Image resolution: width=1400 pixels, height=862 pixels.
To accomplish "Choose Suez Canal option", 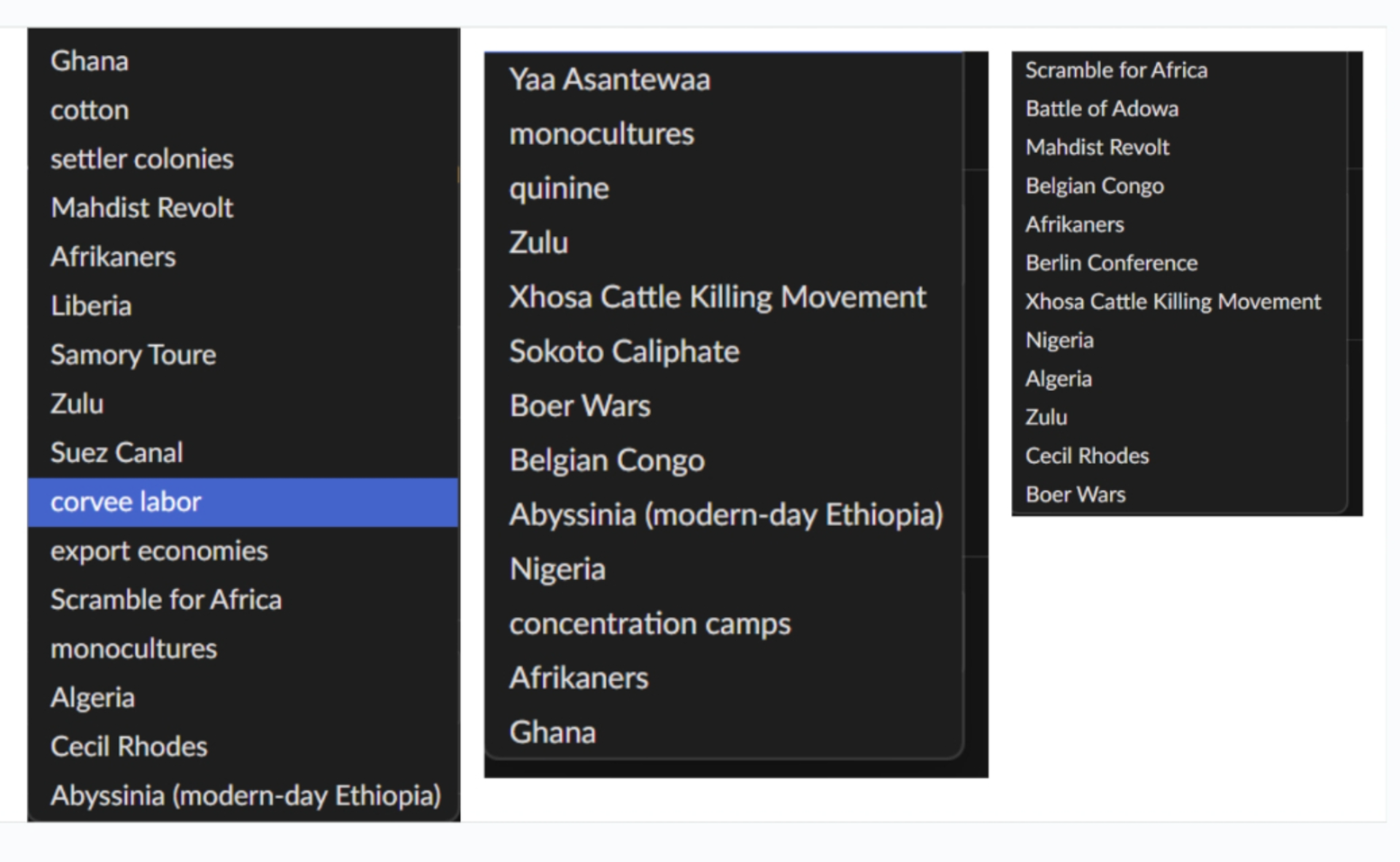I will (x=243, y=452).
